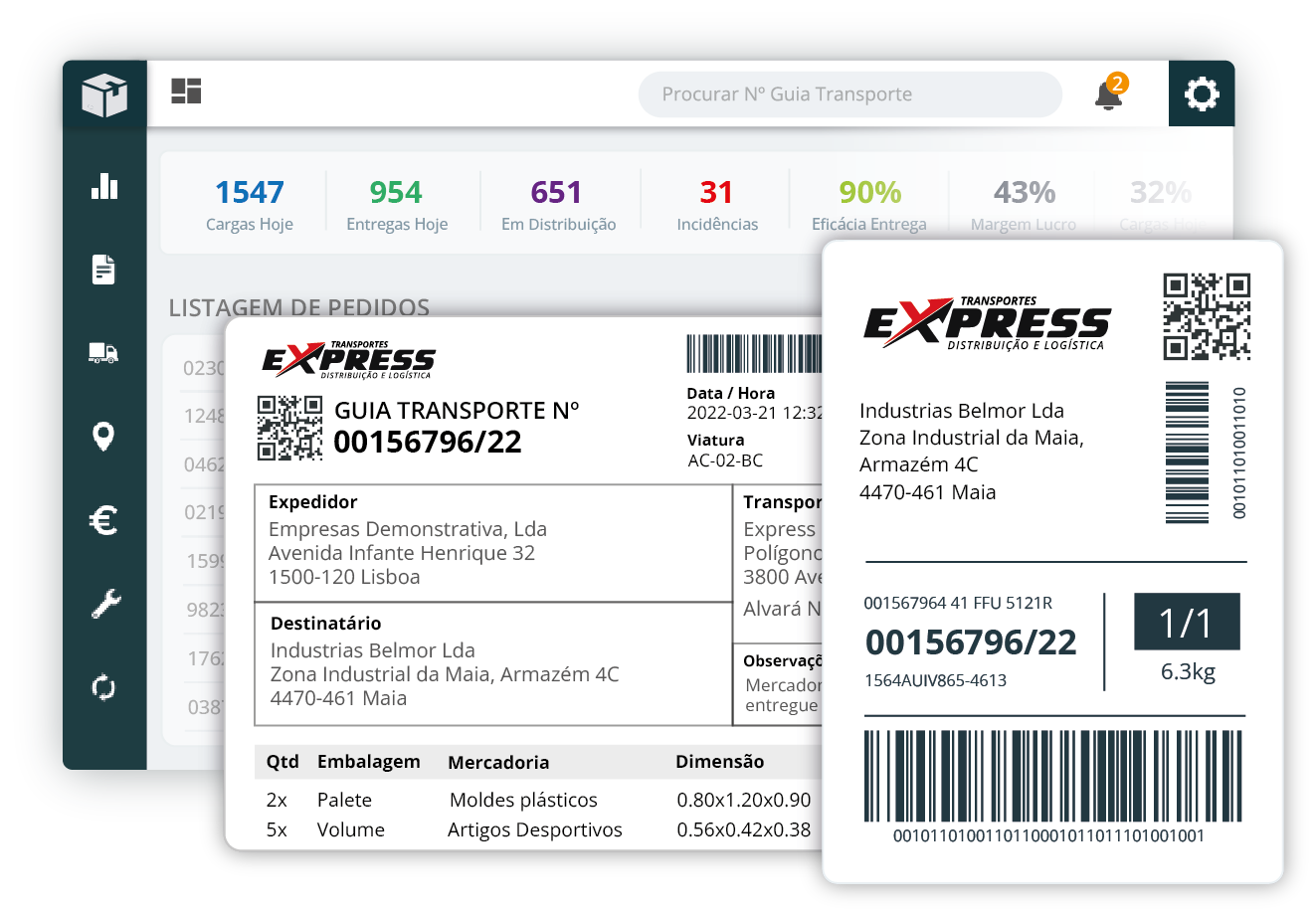Viewport: 1316px width, 916px height.
Task: Open the statistics dashboard icon in the sidebar
Action: [104, 186]
